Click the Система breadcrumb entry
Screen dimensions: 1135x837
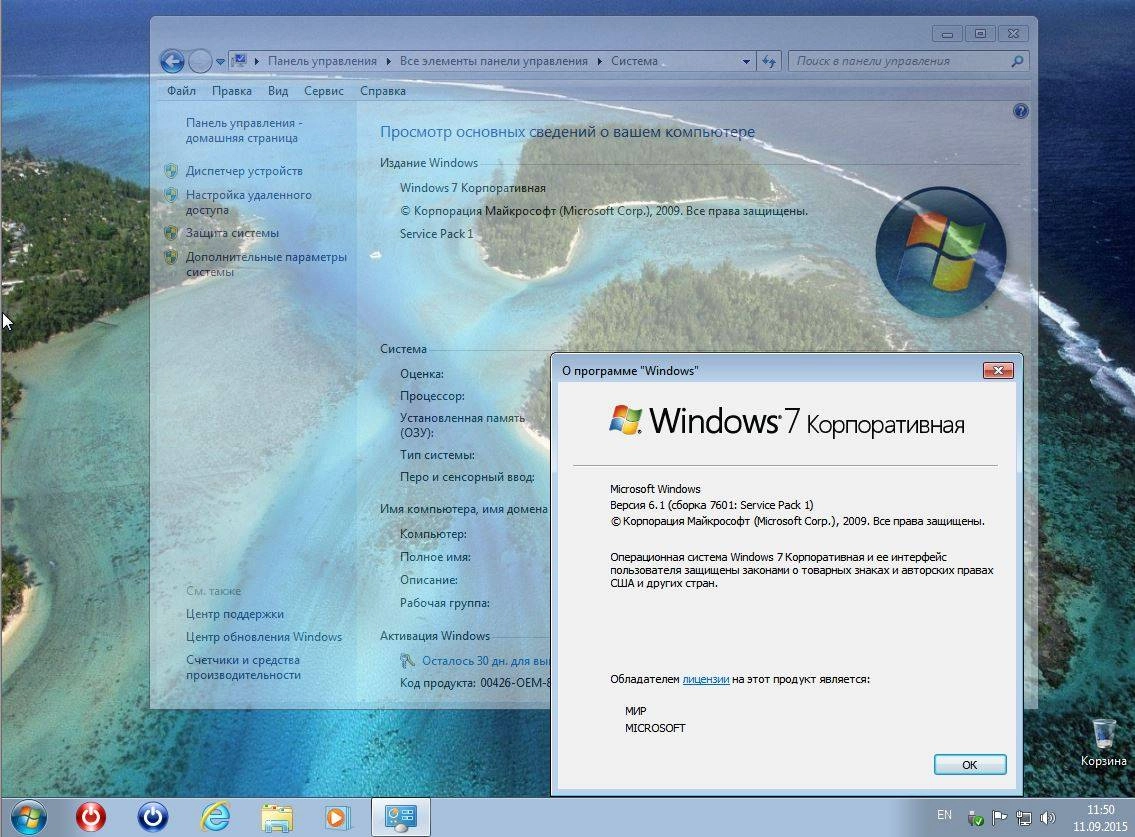(634, 62)
